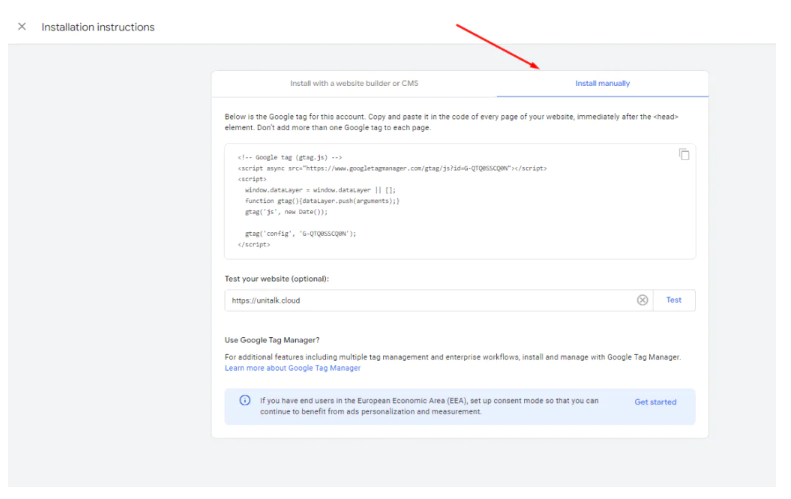
Task: Select the Install manually tab
Action: (602, 83)
